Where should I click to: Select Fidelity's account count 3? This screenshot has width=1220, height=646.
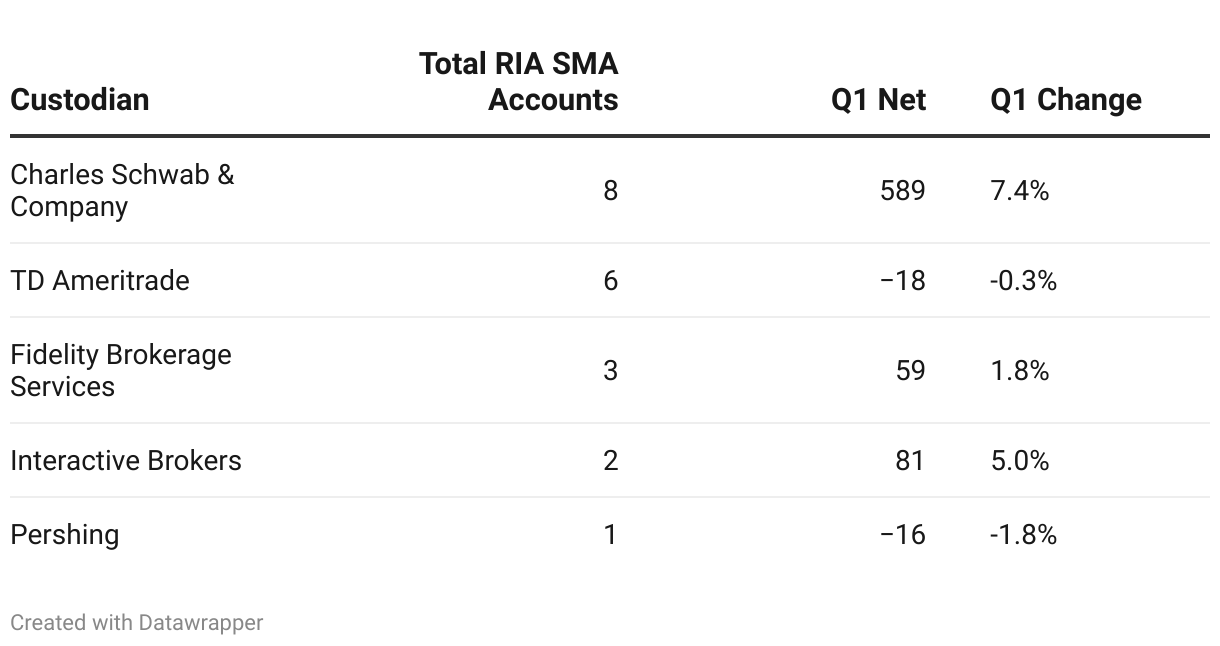pyautogui.click(x=610, y=370)
